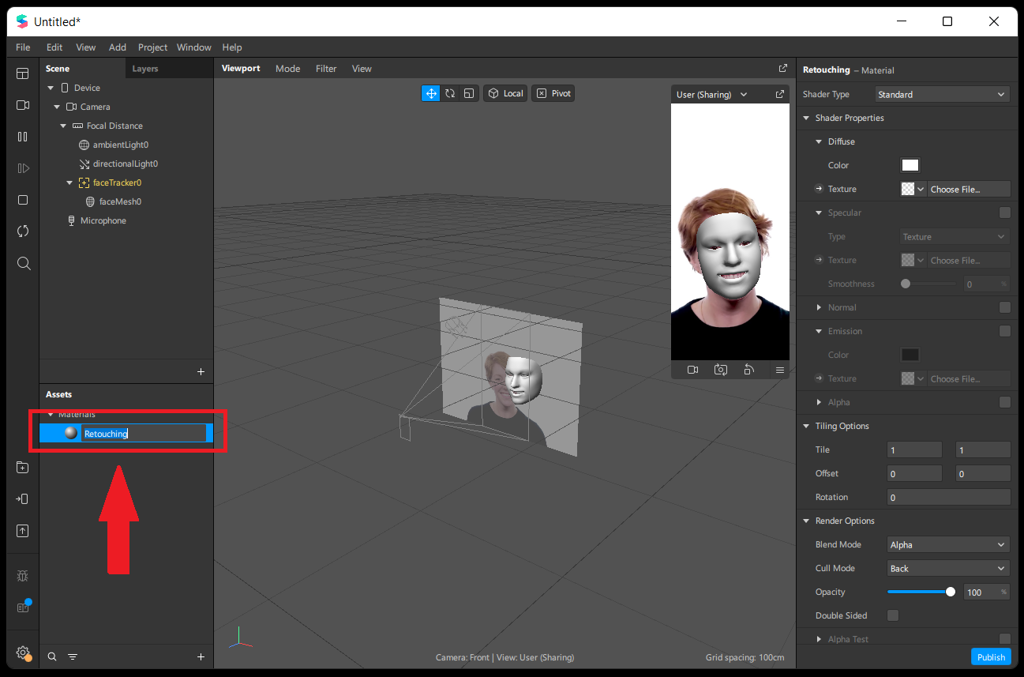Image resolution: width=1024 pixels, height=677 pixels.
Task: Open the Edit menu
Action: pyautogui.click(x=54, y=47)
